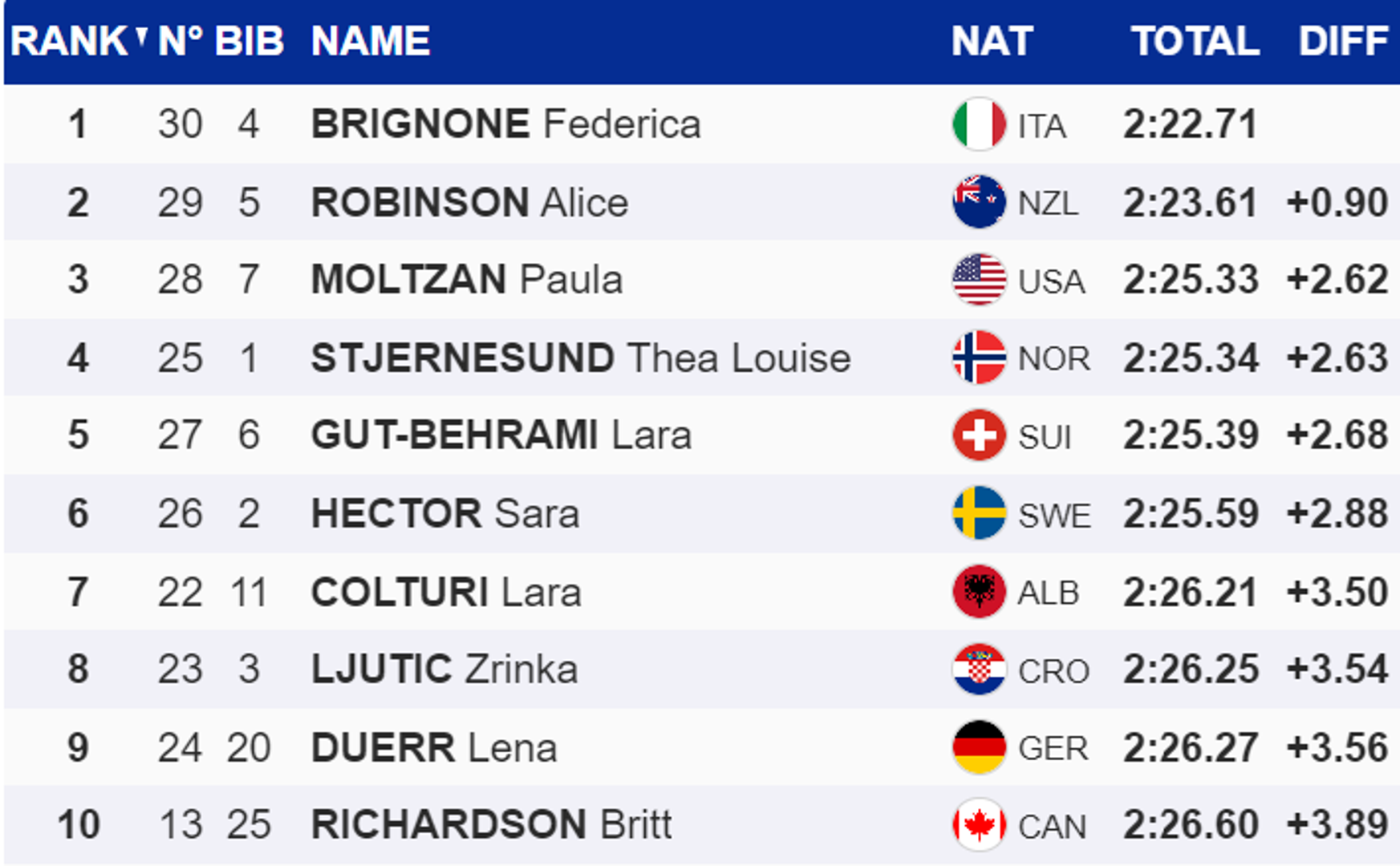Sort by the RANK column header
Image resolution: width=1400 pixels, height=866 pixels.
click(x=69, y=41)
